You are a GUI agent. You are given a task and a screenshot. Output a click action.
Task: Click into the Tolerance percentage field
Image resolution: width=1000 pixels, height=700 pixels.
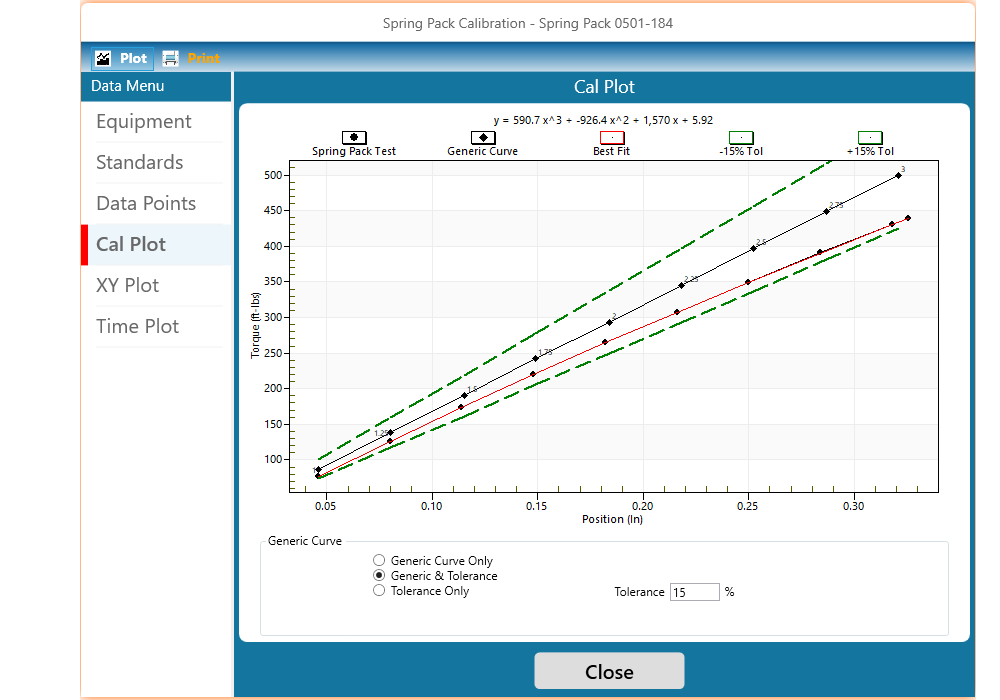[694, 592]
